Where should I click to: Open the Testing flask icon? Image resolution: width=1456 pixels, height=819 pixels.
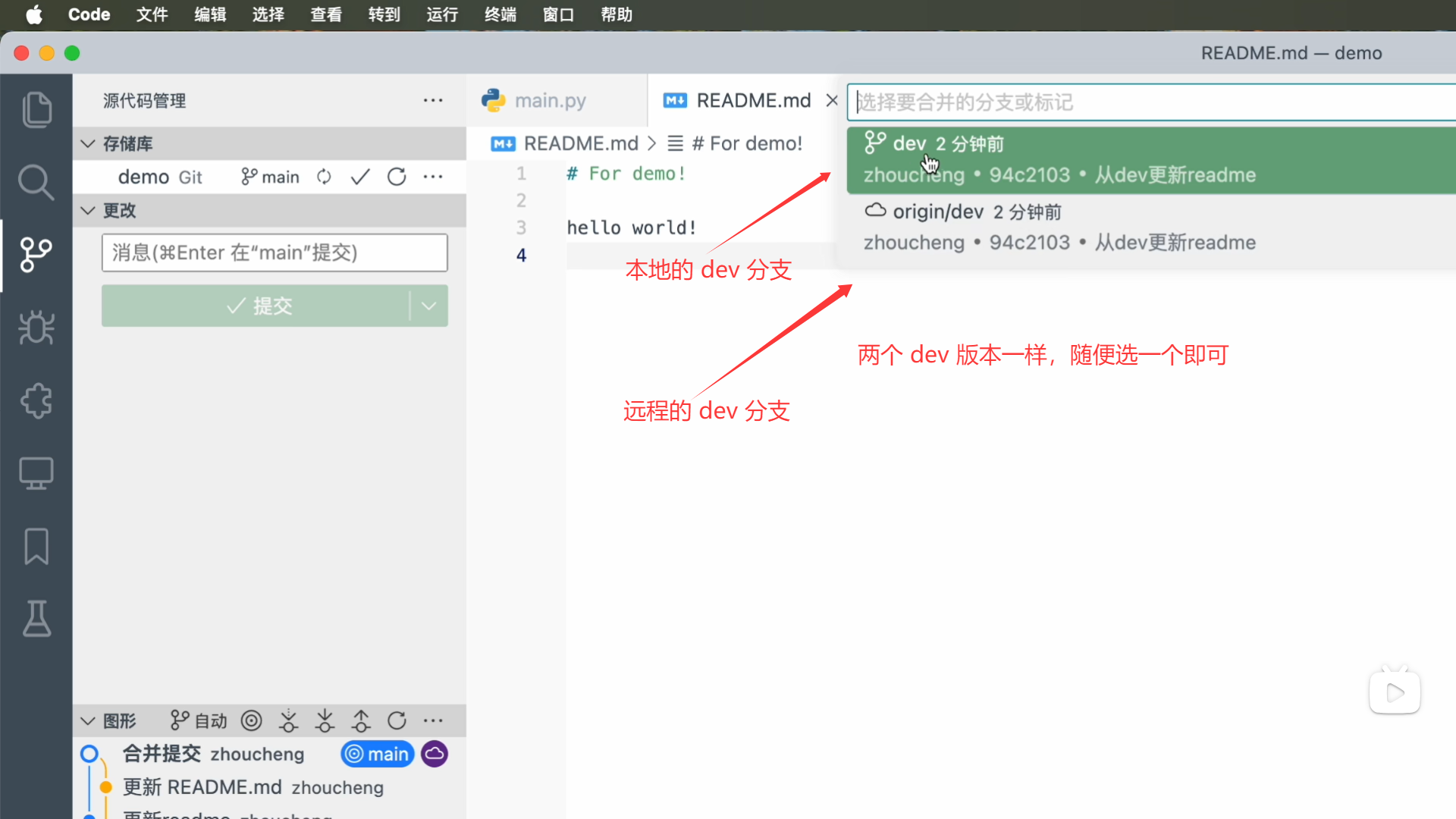pos(36,619)
